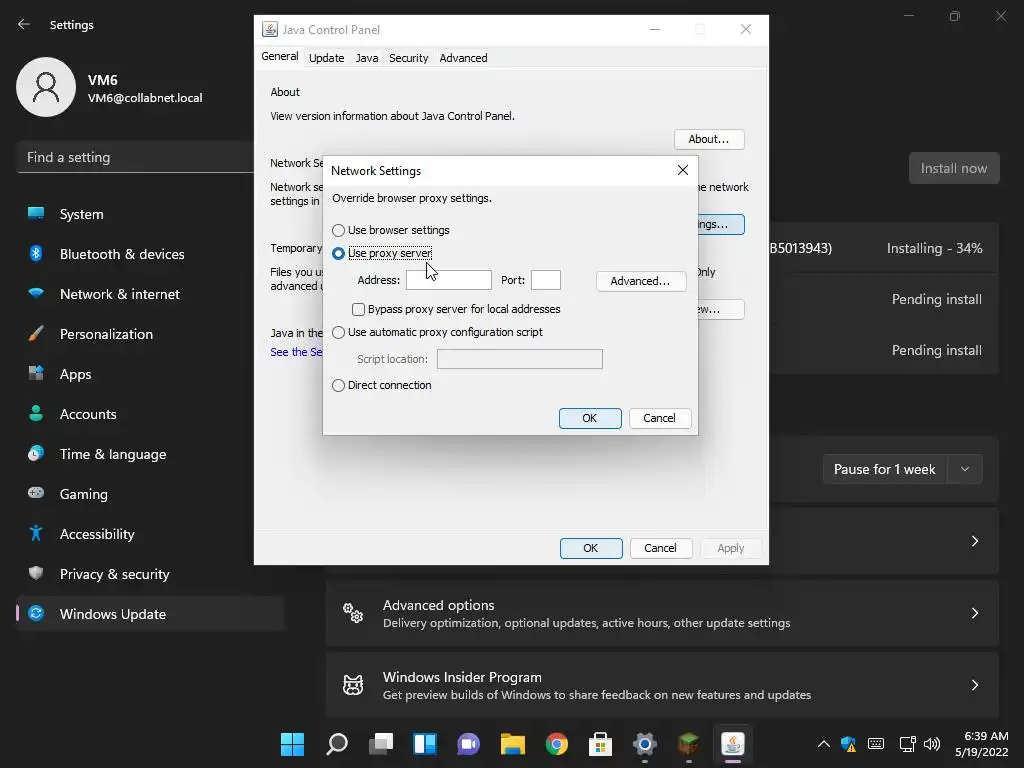The width and height of the screenshot is (1024, 768).
Task: Click Pause for 1 week button
Action: [x=885, y=470]
